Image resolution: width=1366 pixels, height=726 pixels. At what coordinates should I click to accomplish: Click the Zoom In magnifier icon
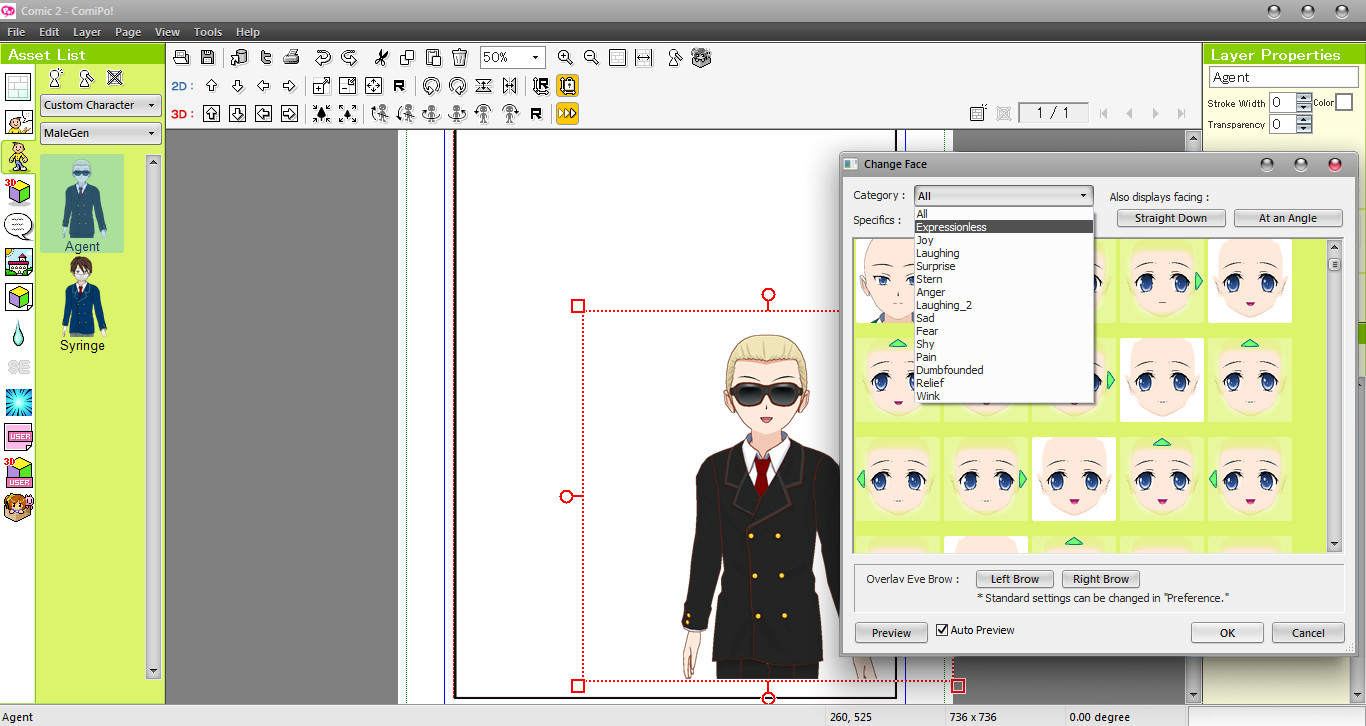click(x=567, y=57)
